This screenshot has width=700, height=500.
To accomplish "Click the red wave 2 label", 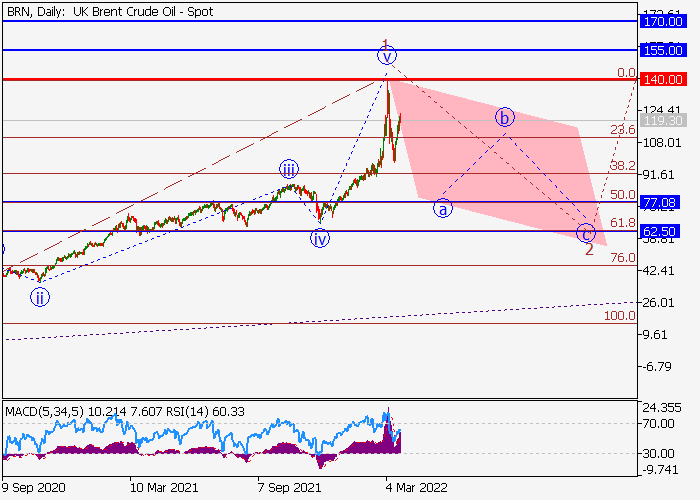I will 590,250.
